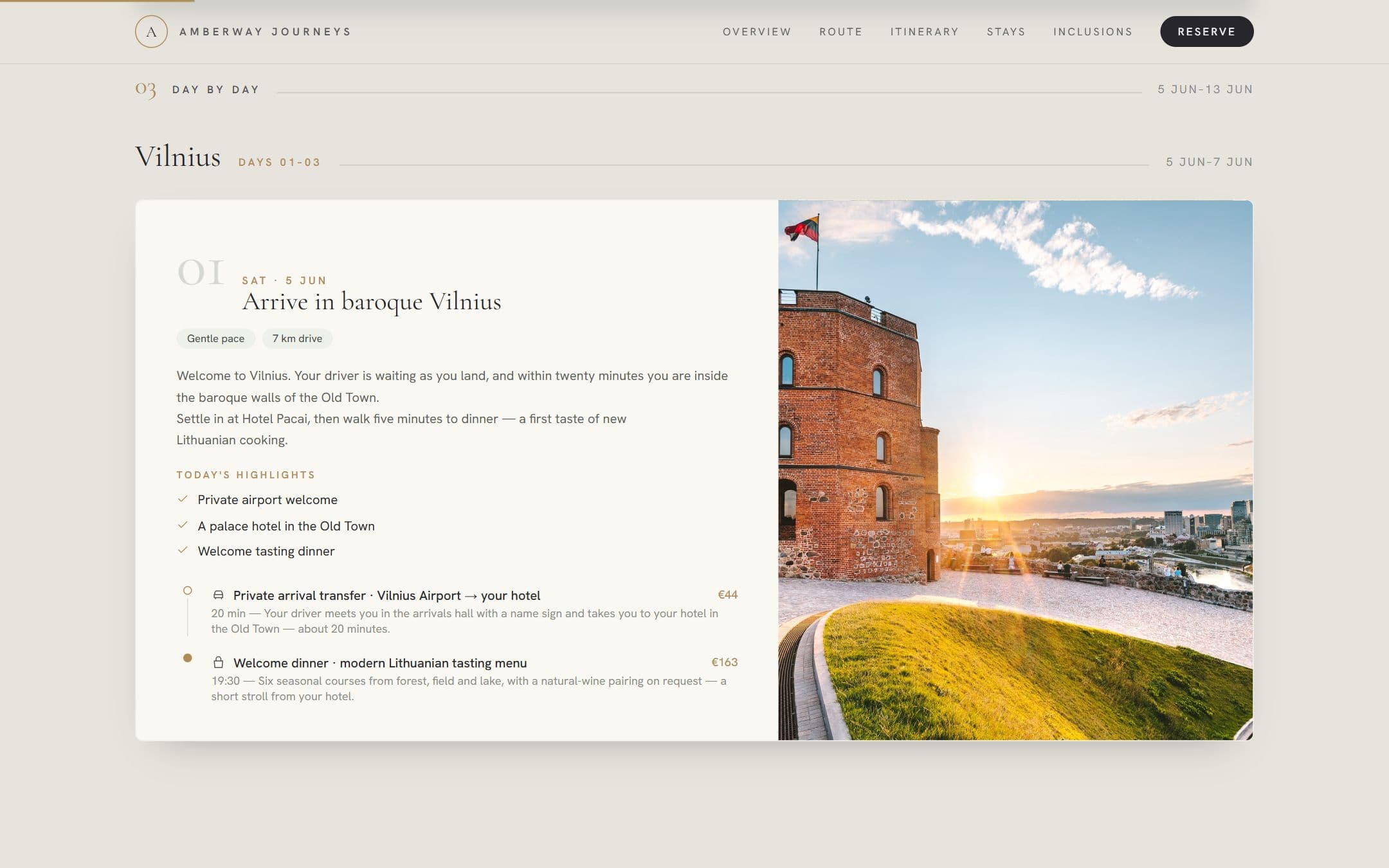Screen dimensions: 1389x868
Task: Click the €44 transfer price
Action: [x=727, y=595]
